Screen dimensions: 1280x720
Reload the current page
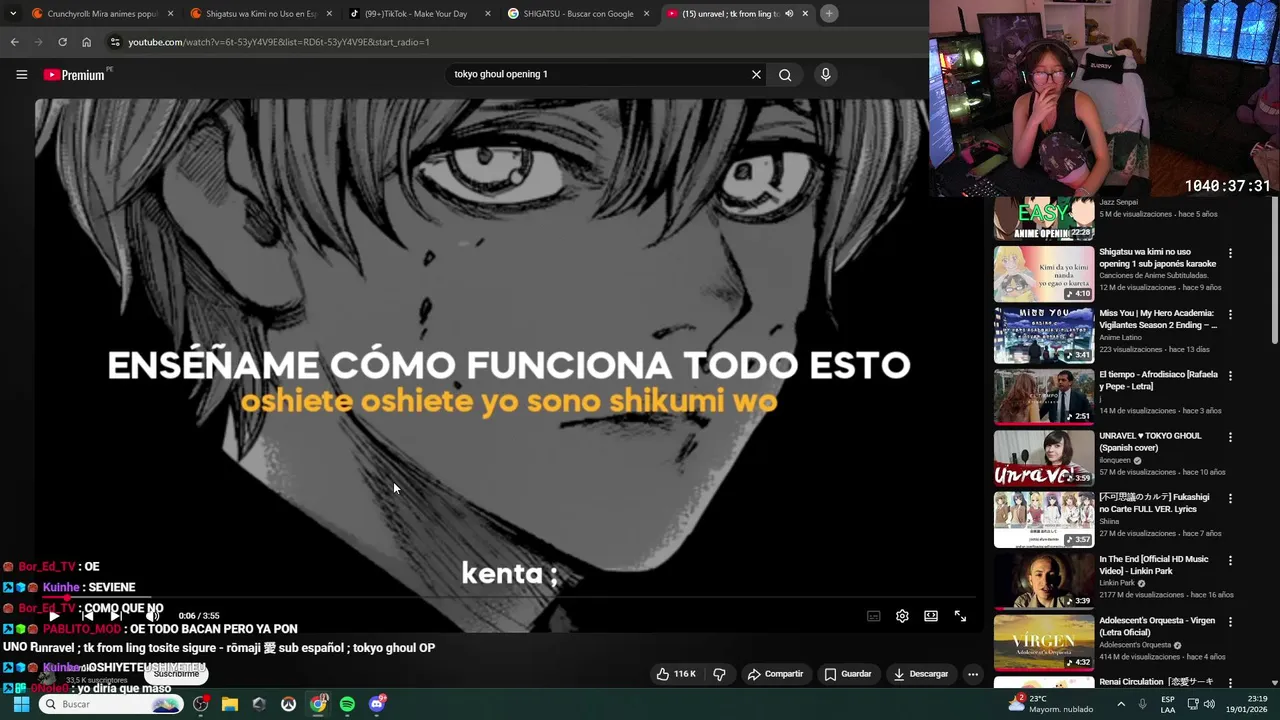click(x=62, y=42)
